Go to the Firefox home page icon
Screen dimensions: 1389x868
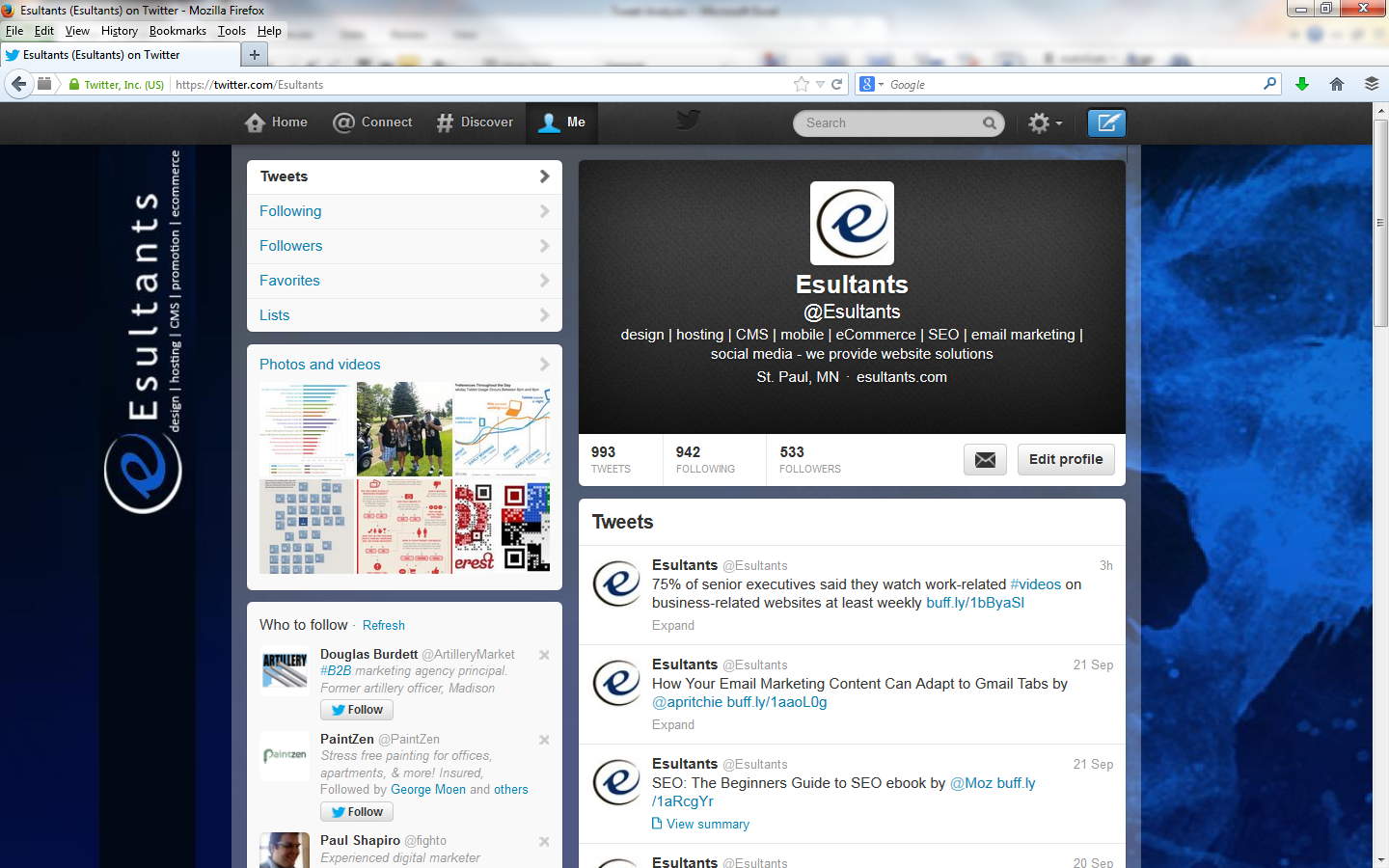pyautogui.click(x=1337, y=84)
